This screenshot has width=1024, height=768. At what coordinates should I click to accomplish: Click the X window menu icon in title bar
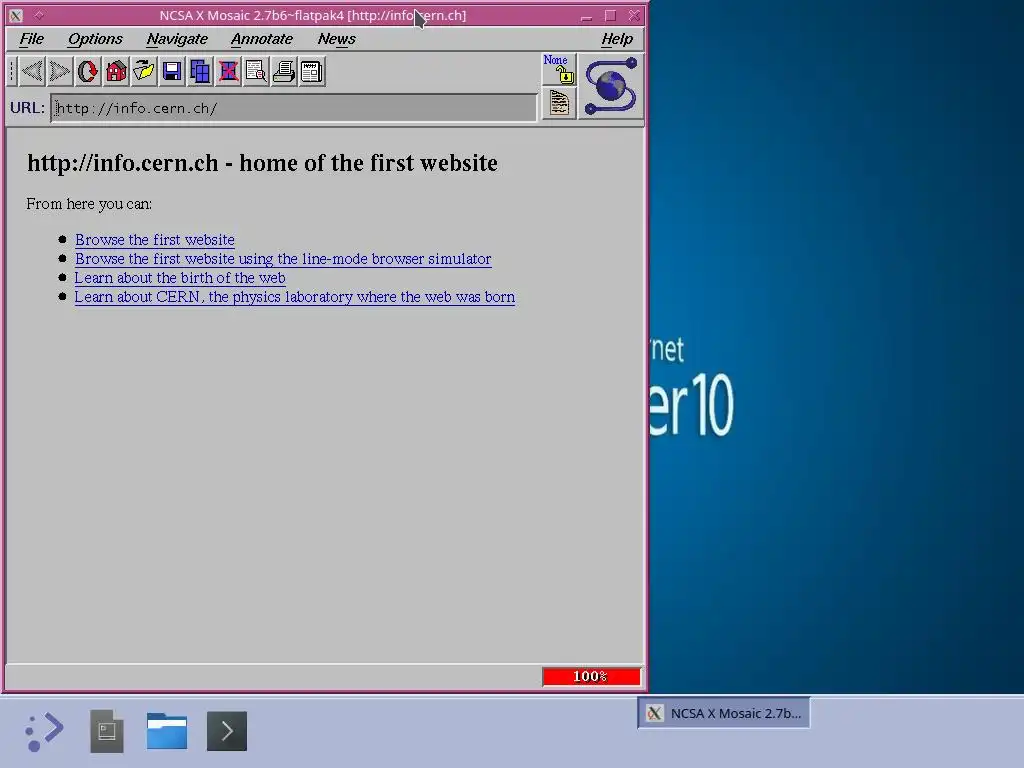(16, 16)
